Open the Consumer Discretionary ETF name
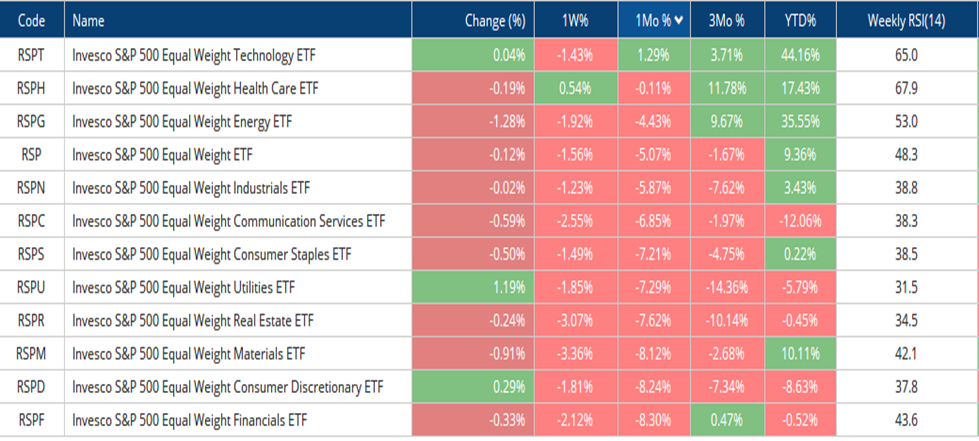 click(228, 387)
